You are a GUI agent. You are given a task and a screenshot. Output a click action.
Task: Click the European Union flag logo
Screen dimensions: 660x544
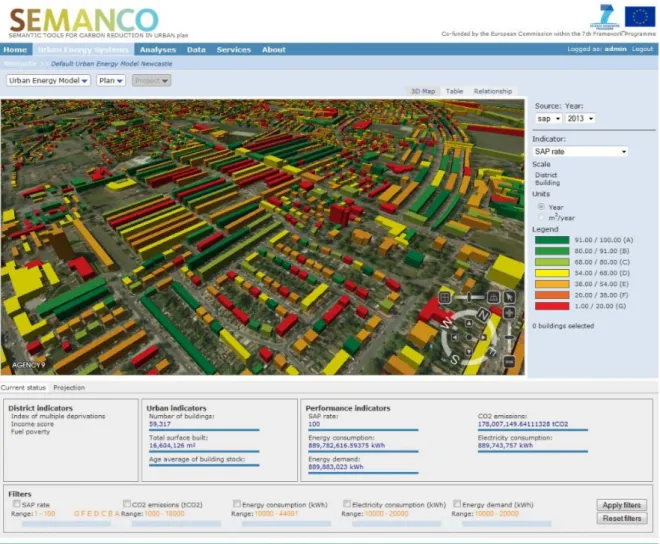tap(639, 17)
